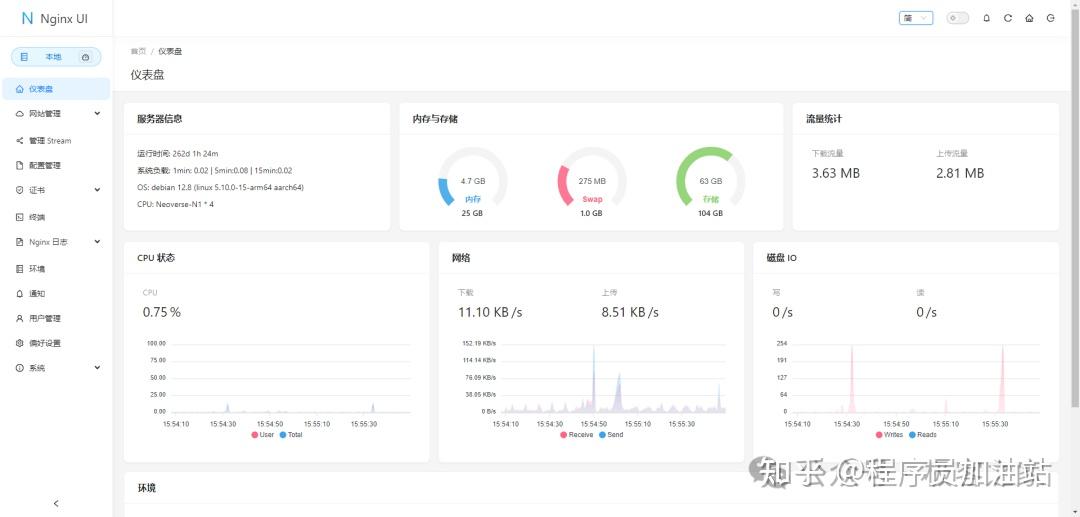Click the file icon for 配置管理
Viewport: 1080px width, 517px height.
[19, 165]
